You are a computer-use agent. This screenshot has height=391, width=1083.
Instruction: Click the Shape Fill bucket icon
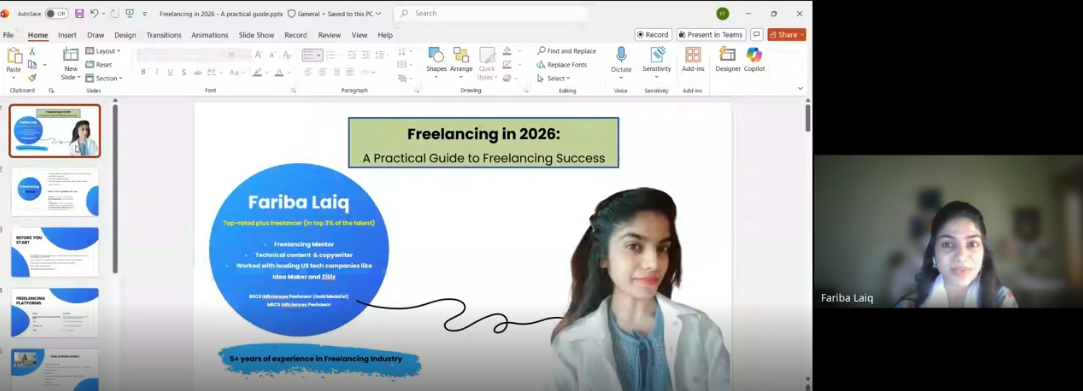(x=508, y=51)
